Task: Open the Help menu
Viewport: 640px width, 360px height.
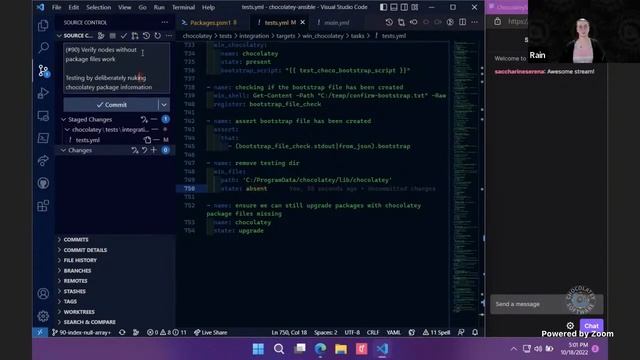Action: coord(208,7)
